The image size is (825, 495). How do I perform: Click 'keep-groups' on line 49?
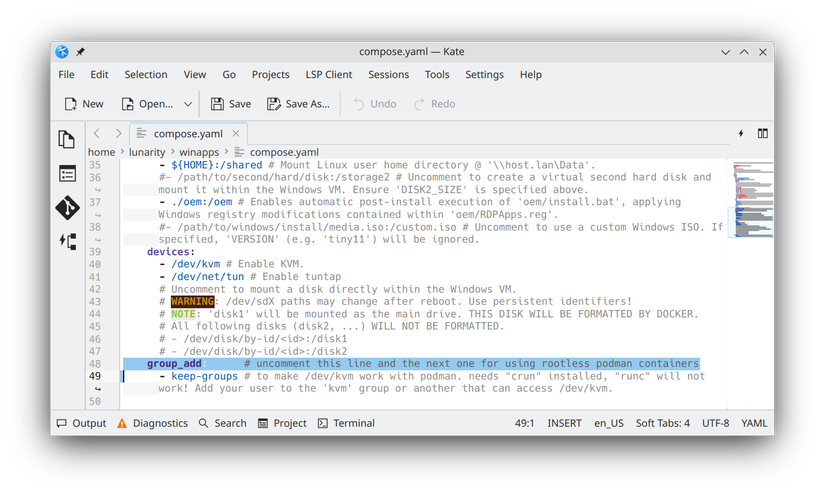pos(204,376)
